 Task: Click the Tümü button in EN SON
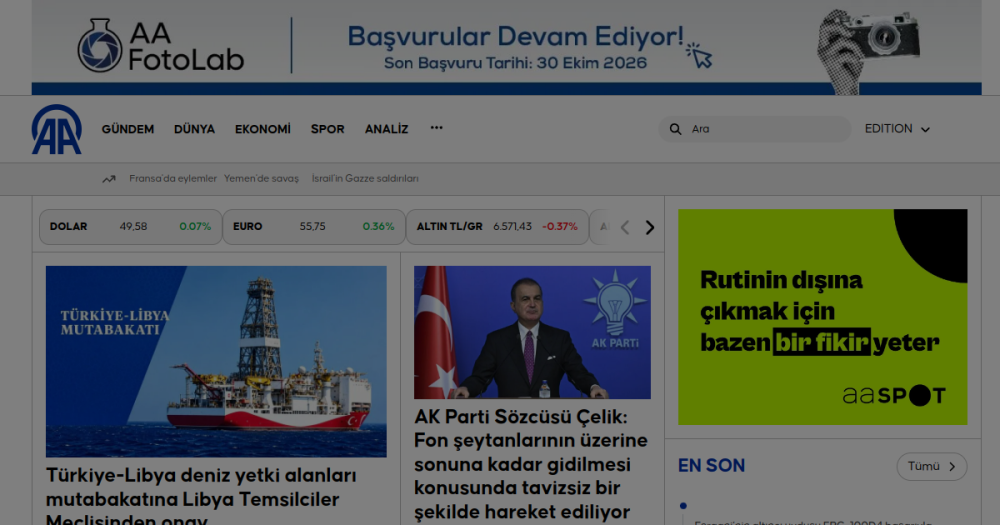[x=932, y=466]
